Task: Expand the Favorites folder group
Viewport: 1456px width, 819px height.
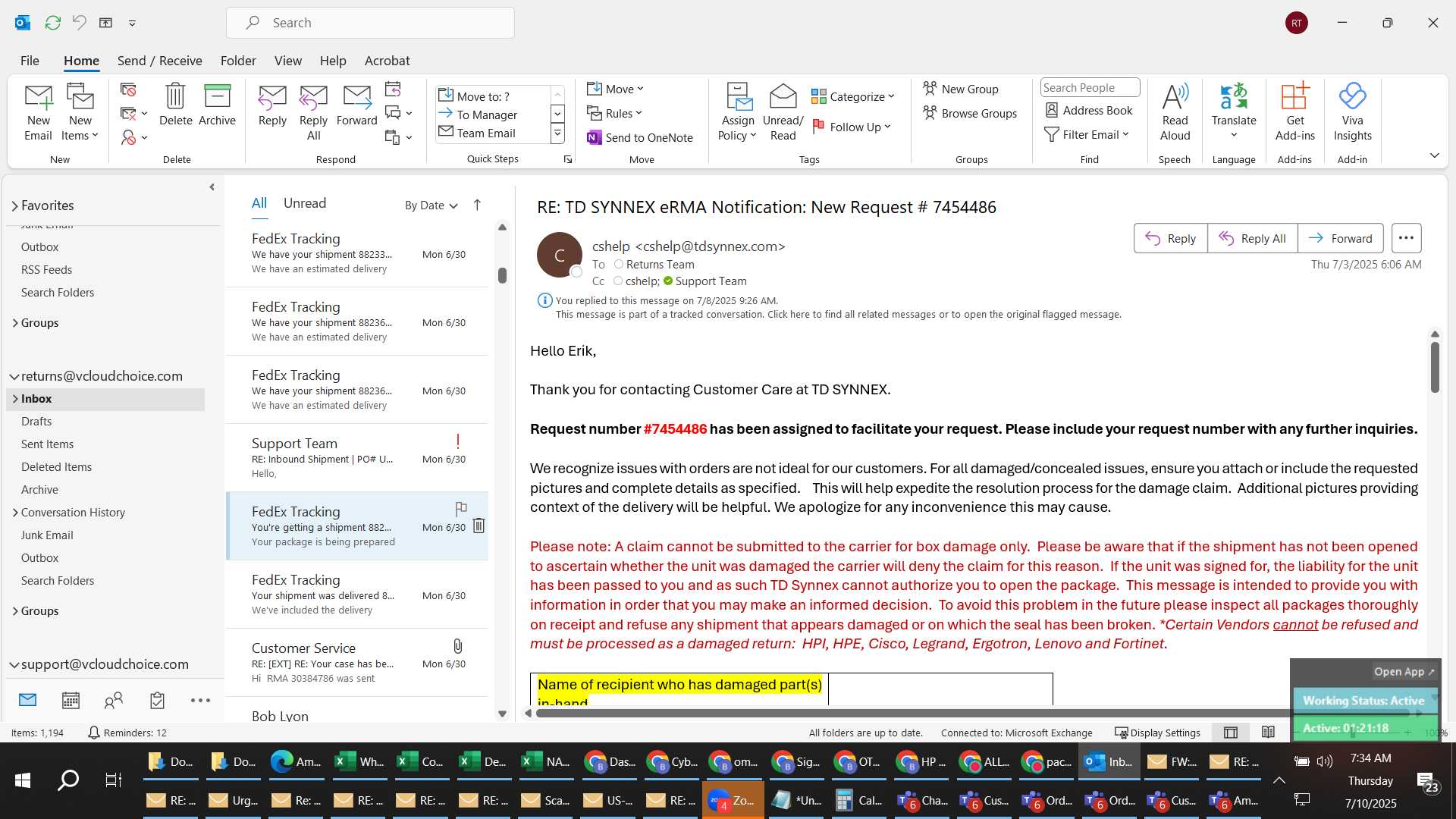Action: 14,206
